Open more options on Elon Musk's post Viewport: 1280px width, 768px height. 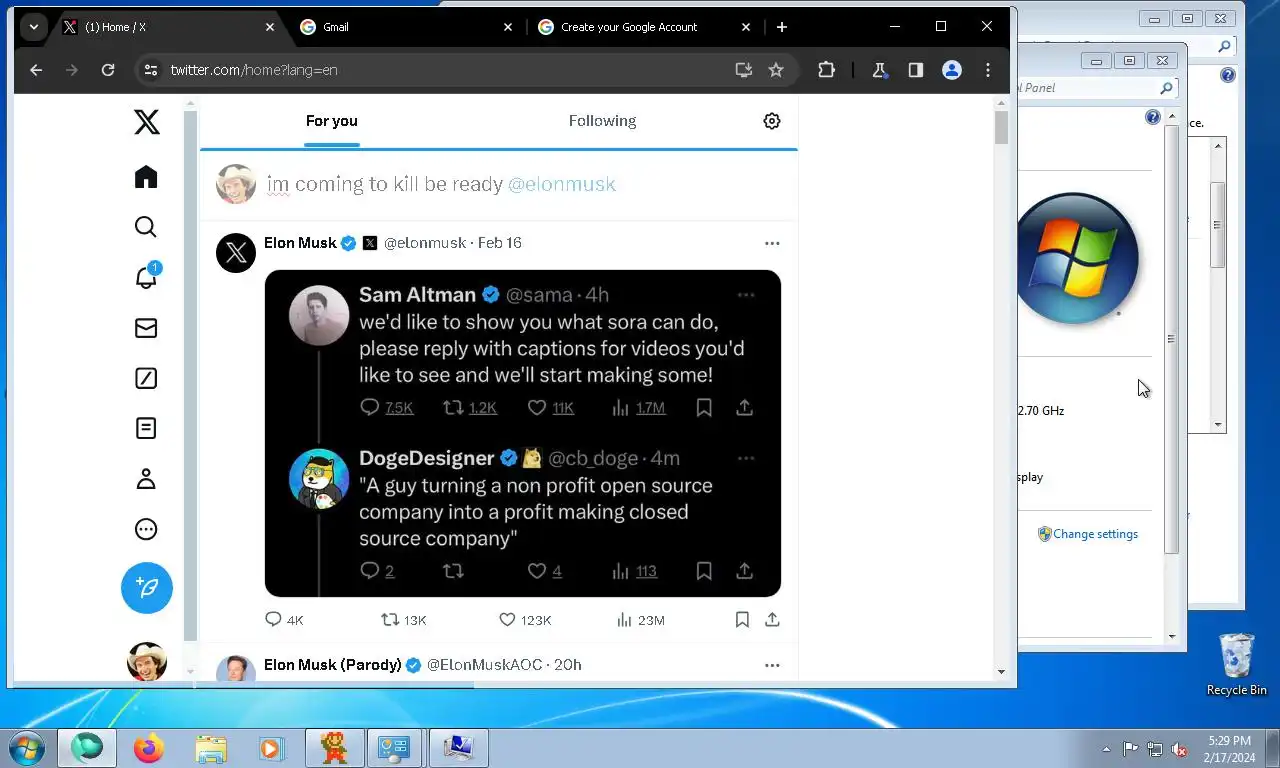(772, 243)
